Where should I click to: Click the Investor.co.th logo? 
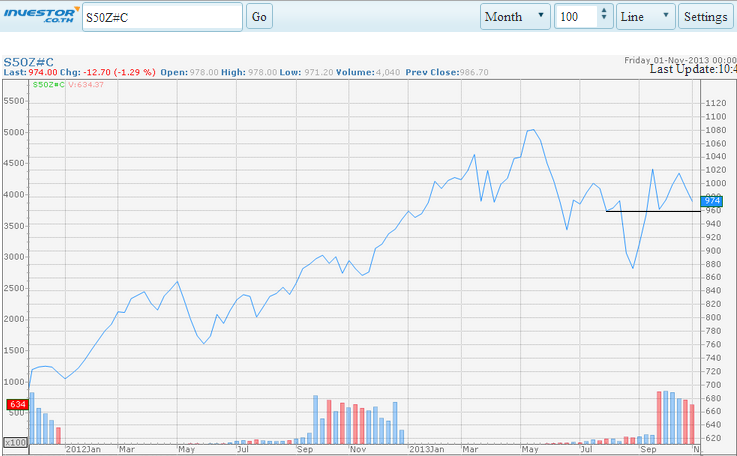(41, 15)
